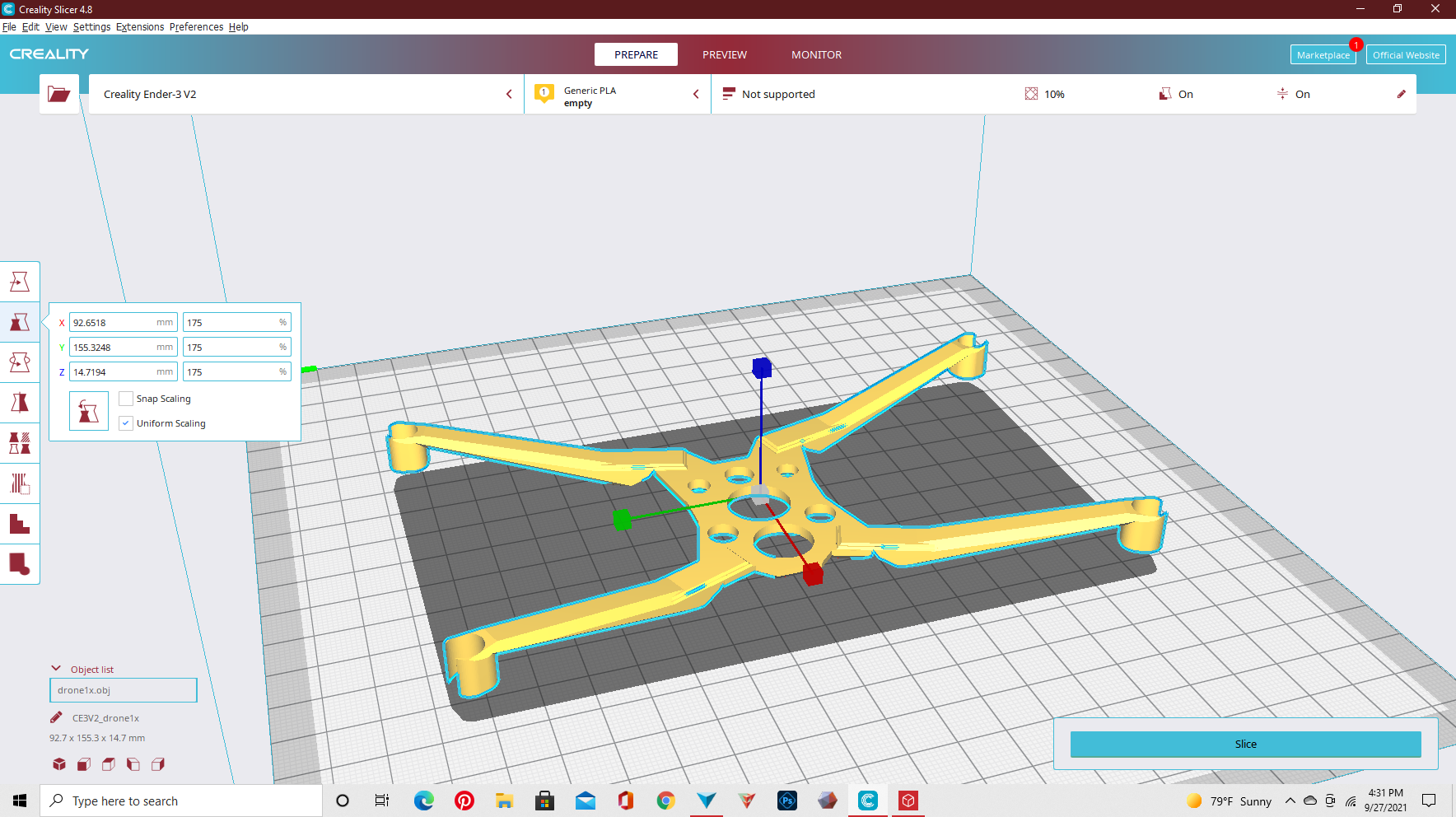Click the Reset scale button icon
Viewport: 1456px width, 817px height.
(x=89, y=410)
